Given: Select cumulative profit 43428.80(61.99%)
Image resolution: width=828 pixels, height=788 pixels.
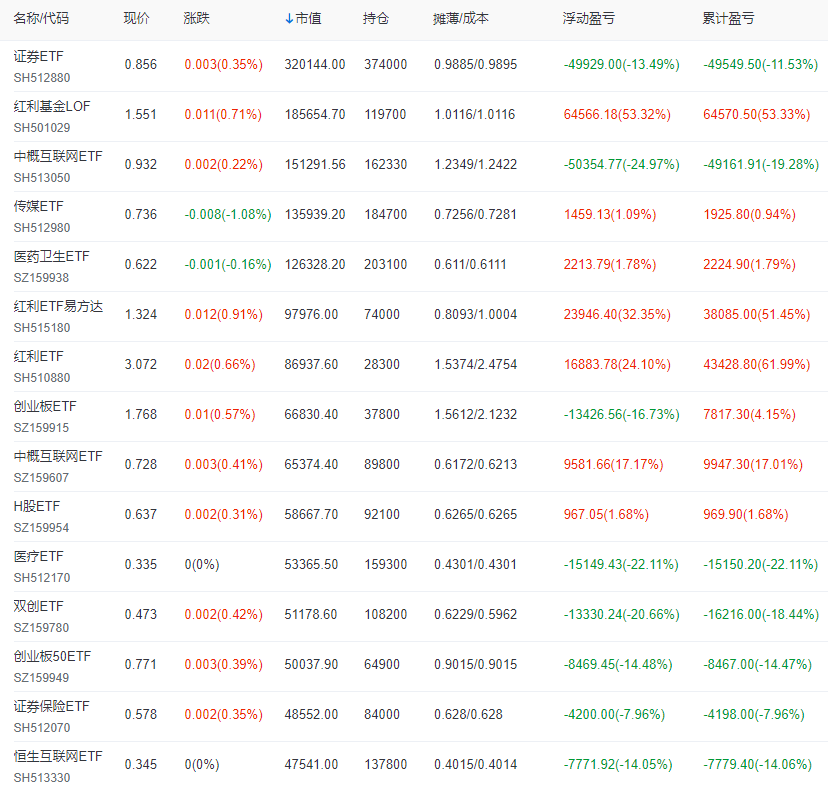Looking at the screenshot, I should click(x=757, y=364).
